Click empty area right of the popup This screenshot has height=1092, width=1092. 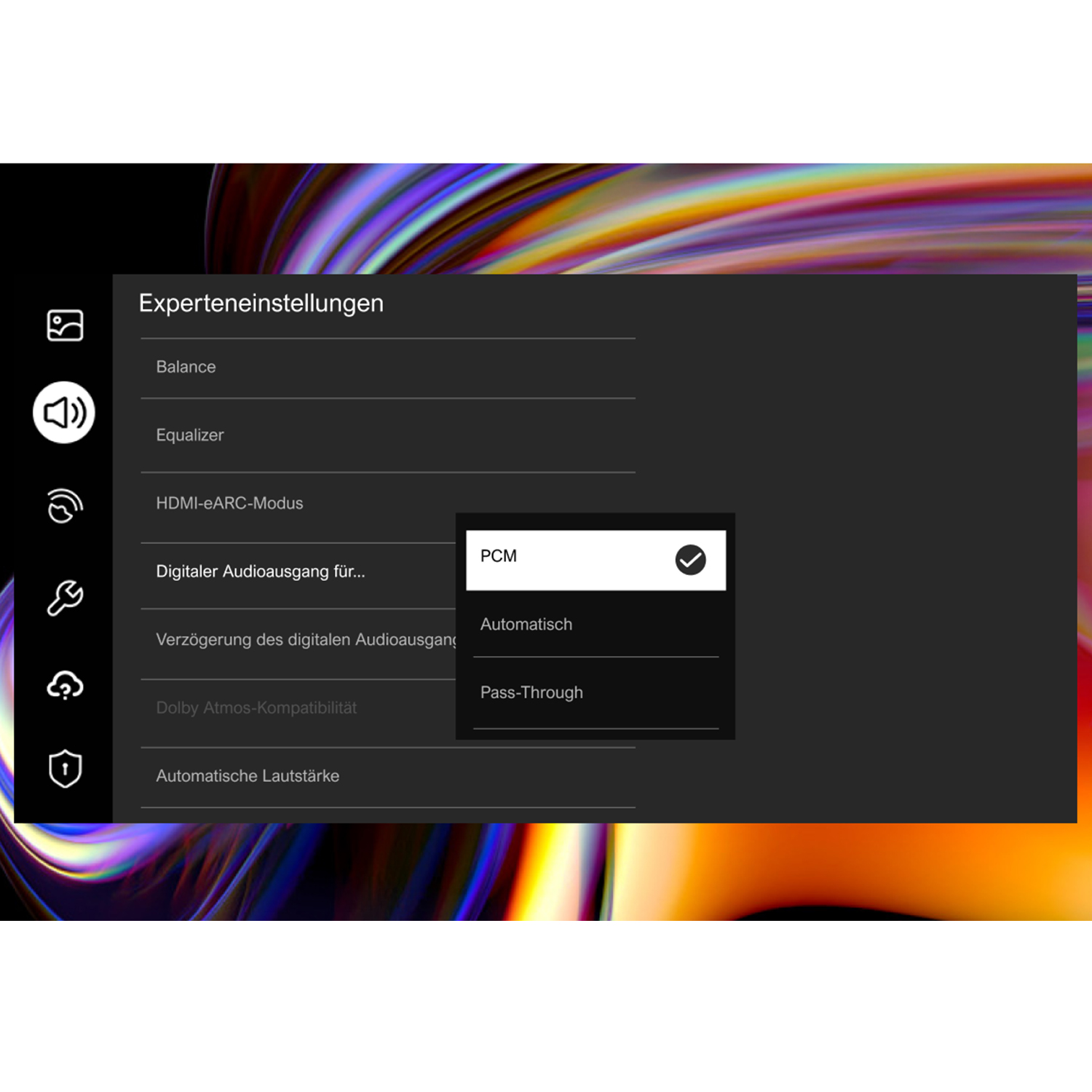pos(903,626)
